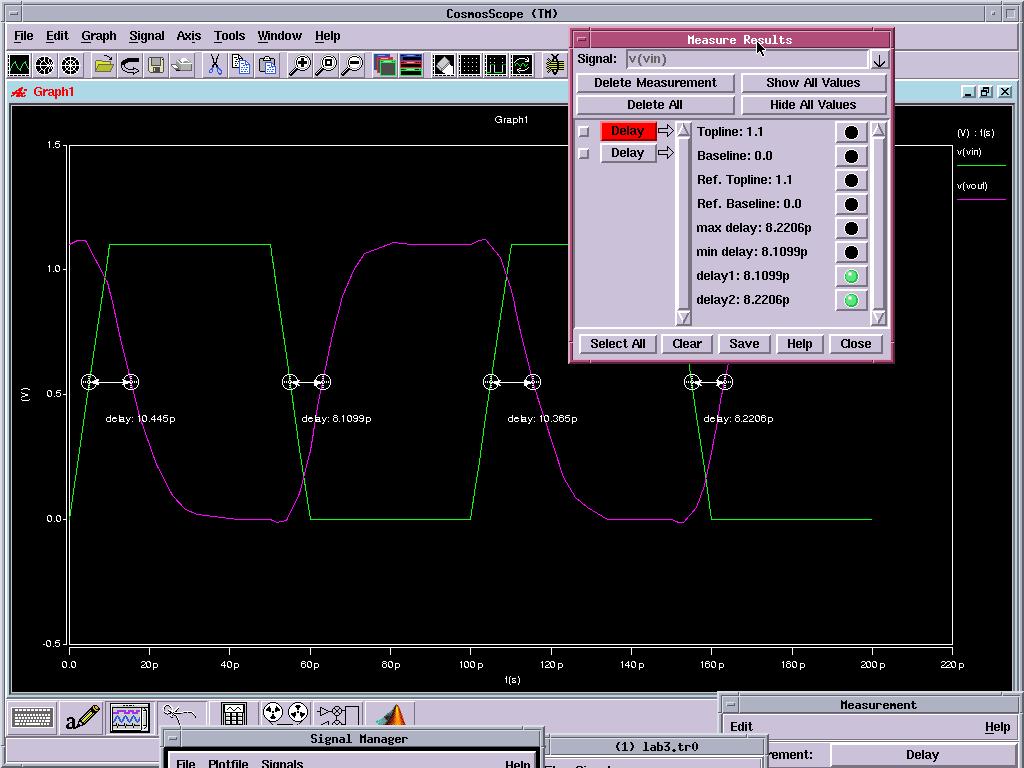Click the eraser toolbar icon
Image resolution: width=1024 pixels, height=768 pixels.
click(x=443, y=65)
